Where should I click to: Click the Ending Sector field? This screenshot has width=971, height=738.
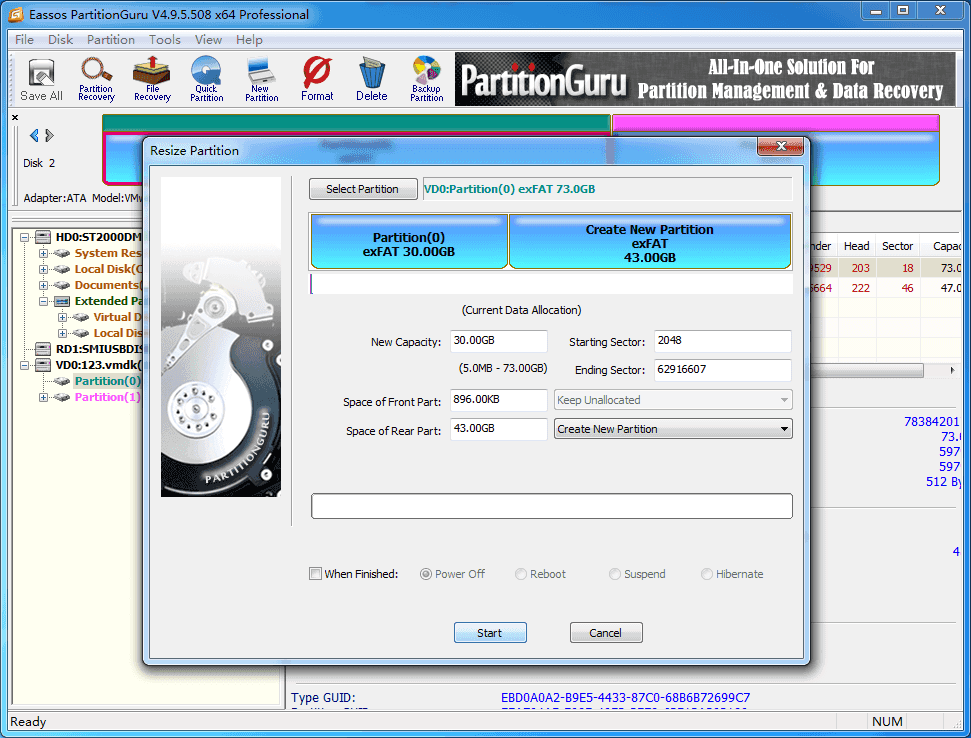click(723, 370)
